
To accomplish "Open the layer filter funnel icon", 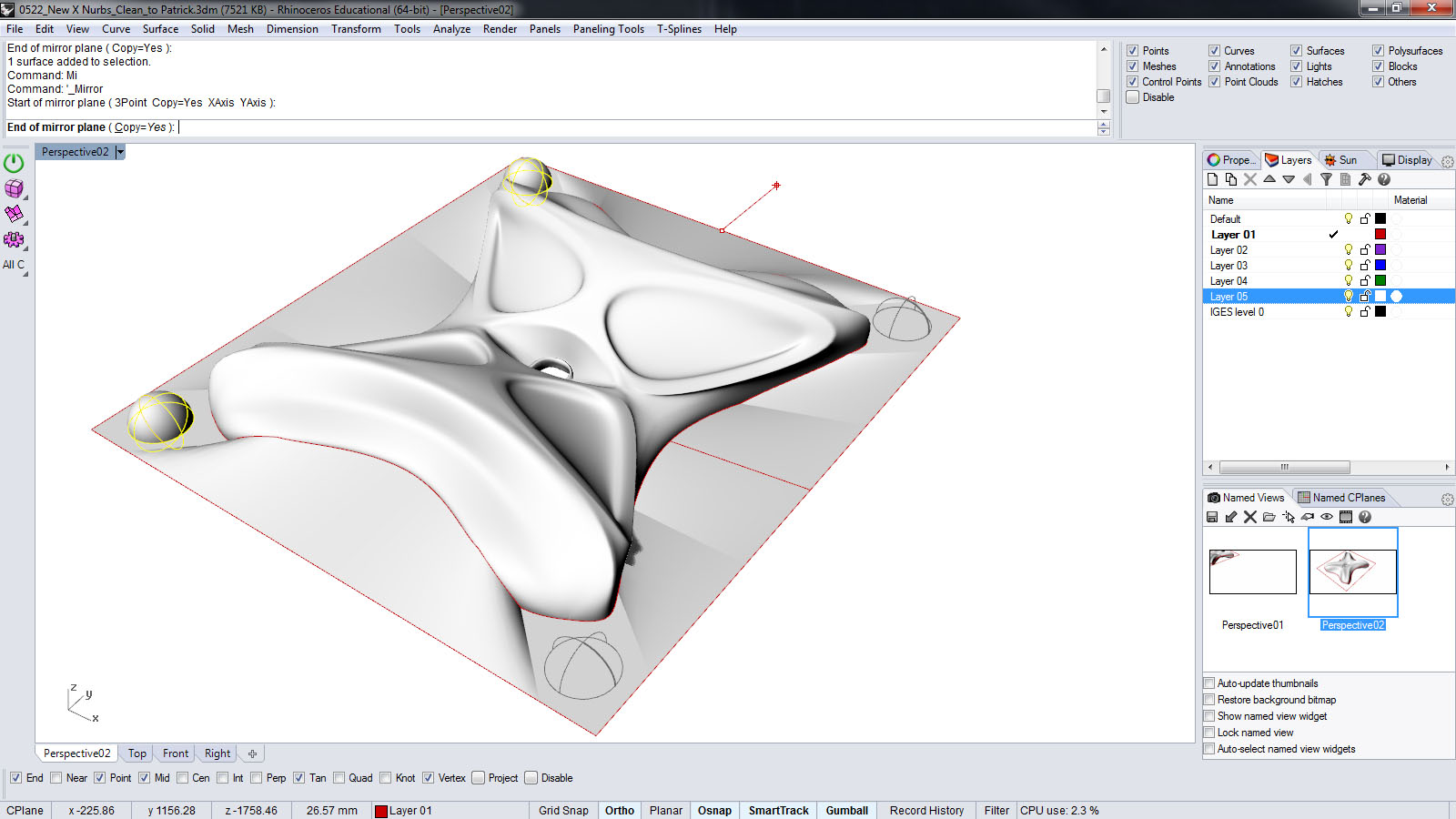I will tap(1327, 179).
